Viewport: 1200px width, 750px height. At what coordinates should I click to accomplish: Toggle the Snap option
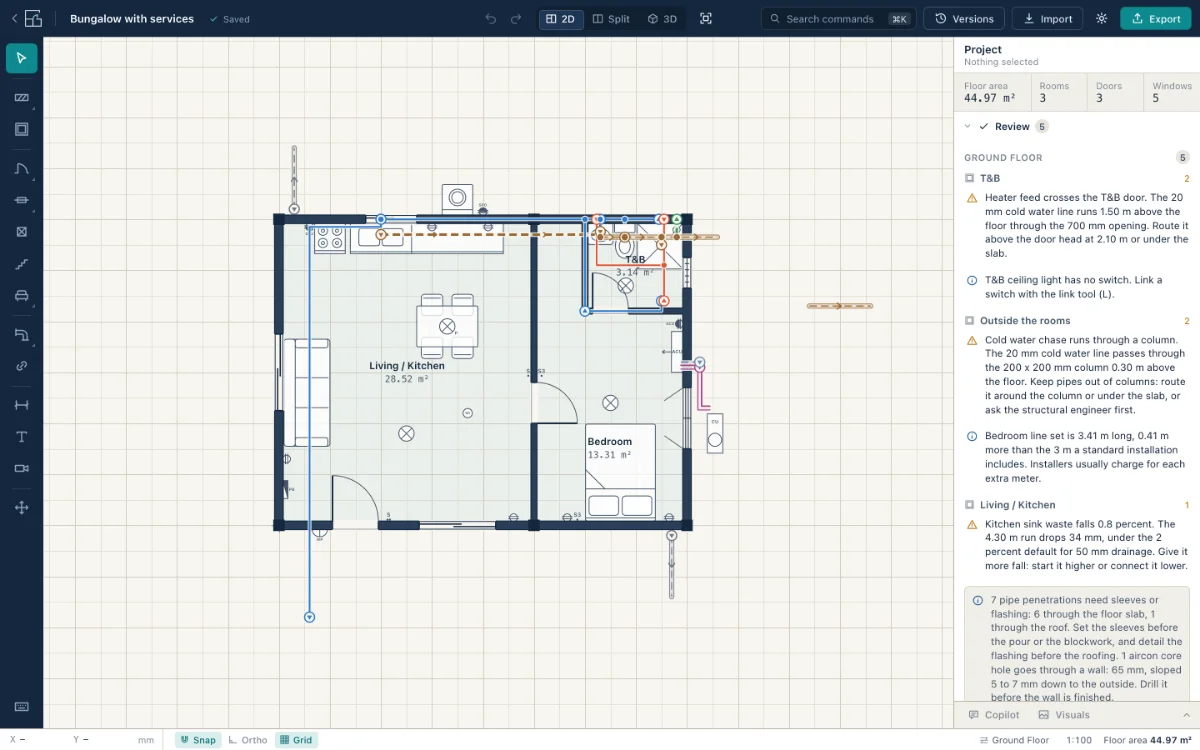pyautogui.click(x=198, y=740)
